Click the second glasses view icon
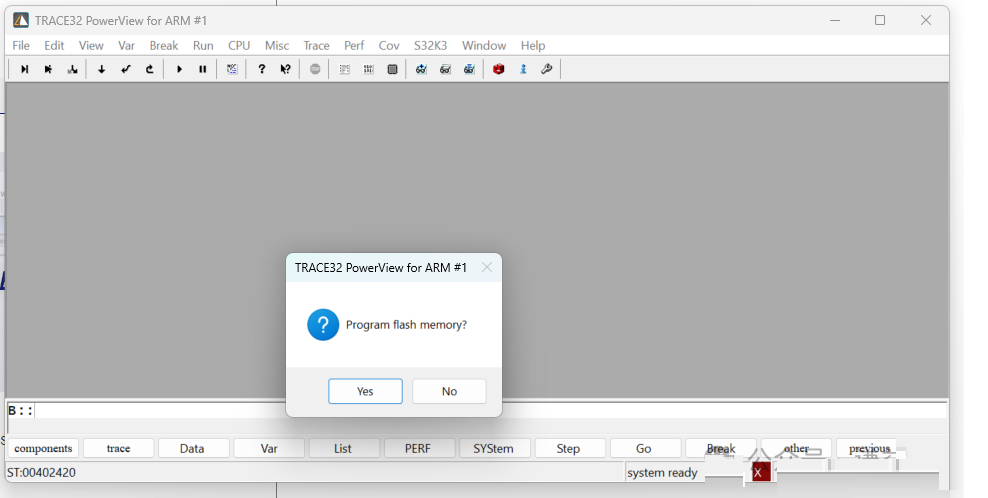This screenshot has width=988, height=498. coord(445,69)
